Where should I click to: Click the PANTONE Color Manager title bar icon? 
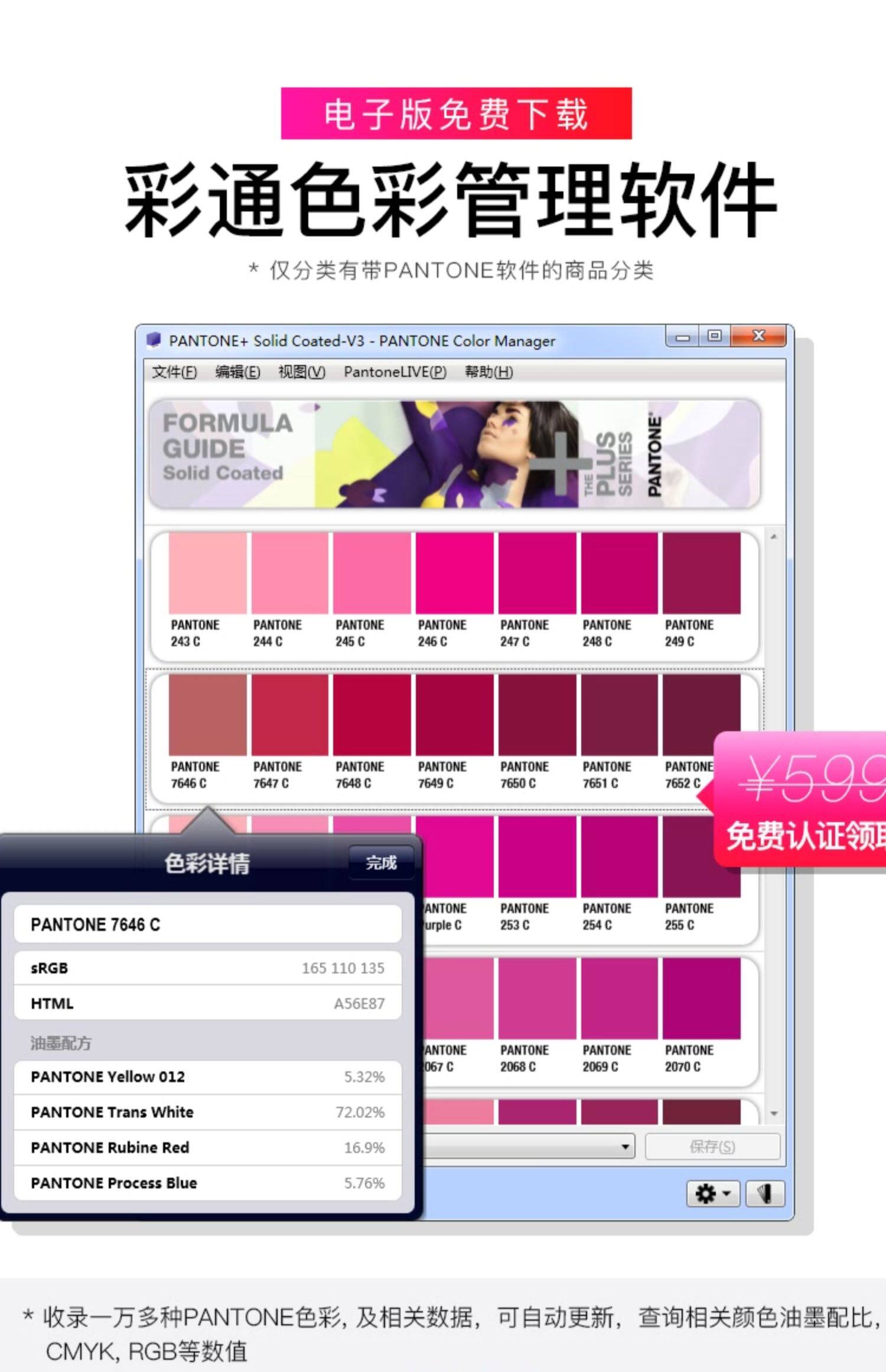(x=154, y=340)
